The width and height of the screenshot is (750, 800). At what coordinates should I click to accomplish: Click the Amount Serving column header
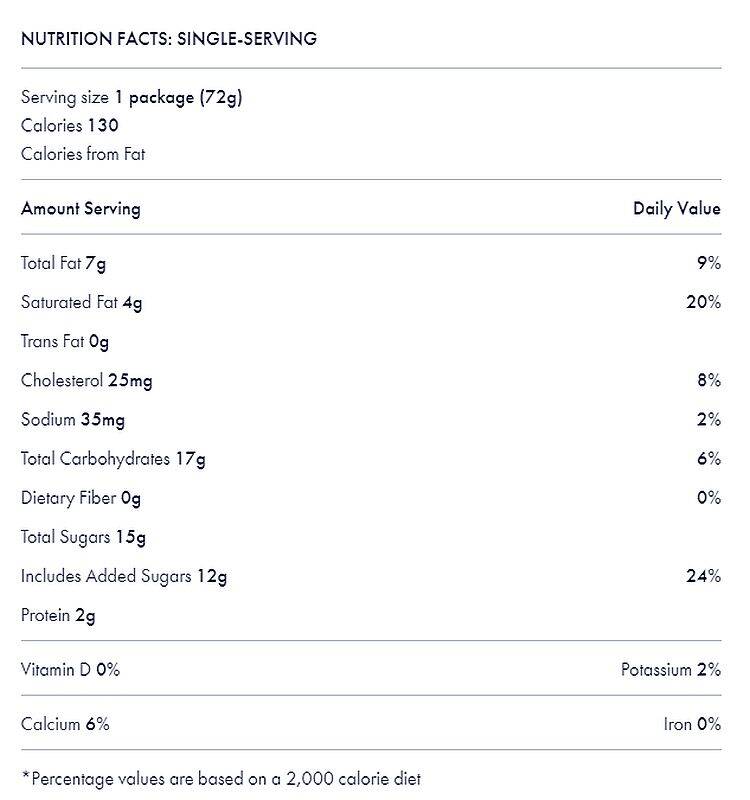[x=81, y=209]
